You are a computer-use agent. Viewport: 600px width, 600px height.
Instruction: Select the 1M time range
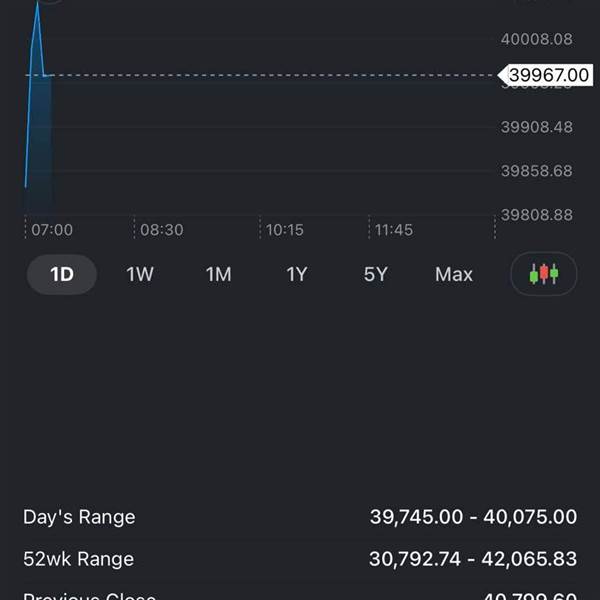coord(218,274)
